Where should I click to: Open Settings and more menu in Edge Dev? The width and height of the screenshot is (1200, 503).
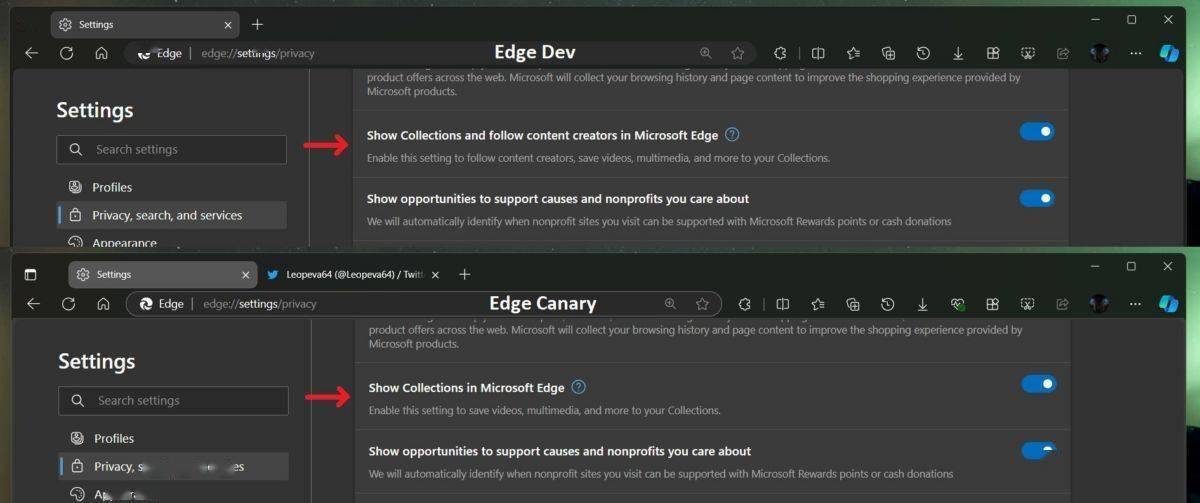[x=1135, y=53]
